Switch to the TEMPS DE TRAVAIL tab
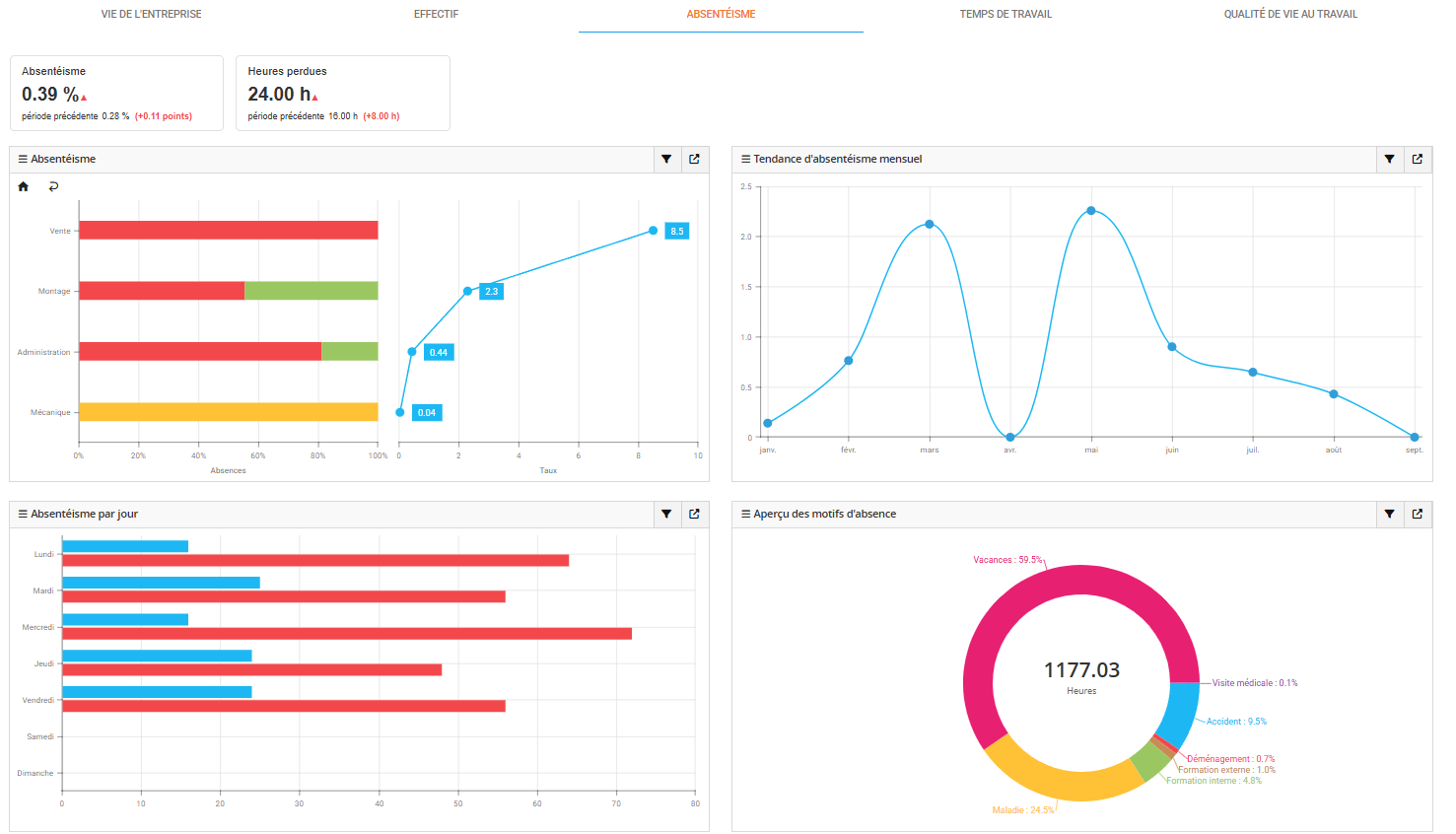 1005,14
